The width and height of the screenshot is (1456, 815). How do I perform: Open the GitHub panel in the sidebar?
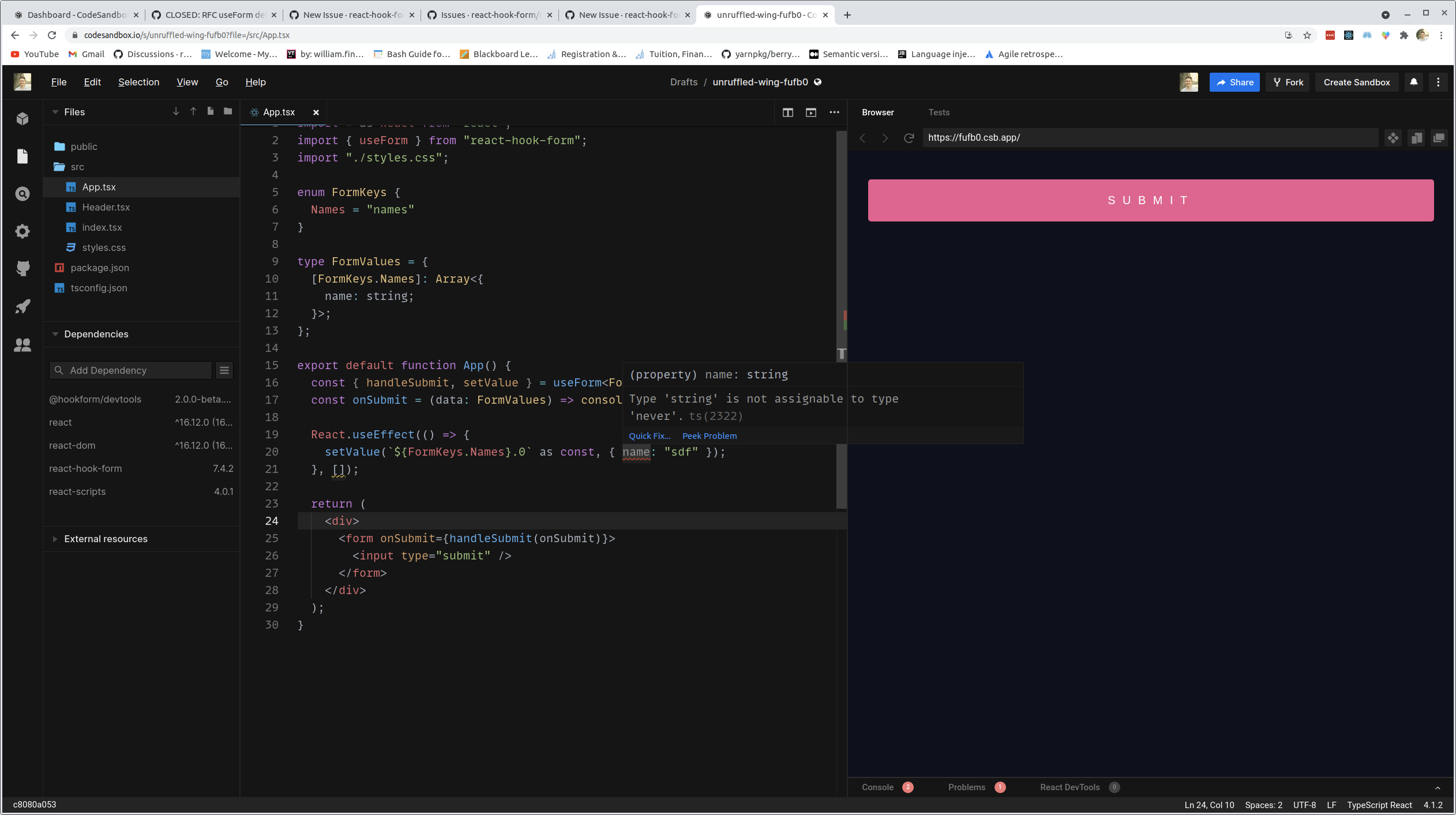pyautogui.click(x=22, y=268)
